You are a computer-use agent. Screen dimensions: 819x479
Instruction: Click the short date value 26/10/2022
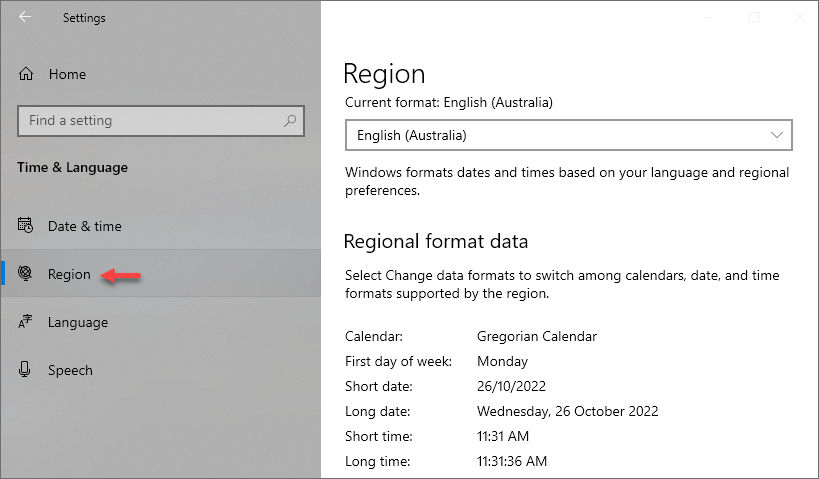[x=511, y=386]
